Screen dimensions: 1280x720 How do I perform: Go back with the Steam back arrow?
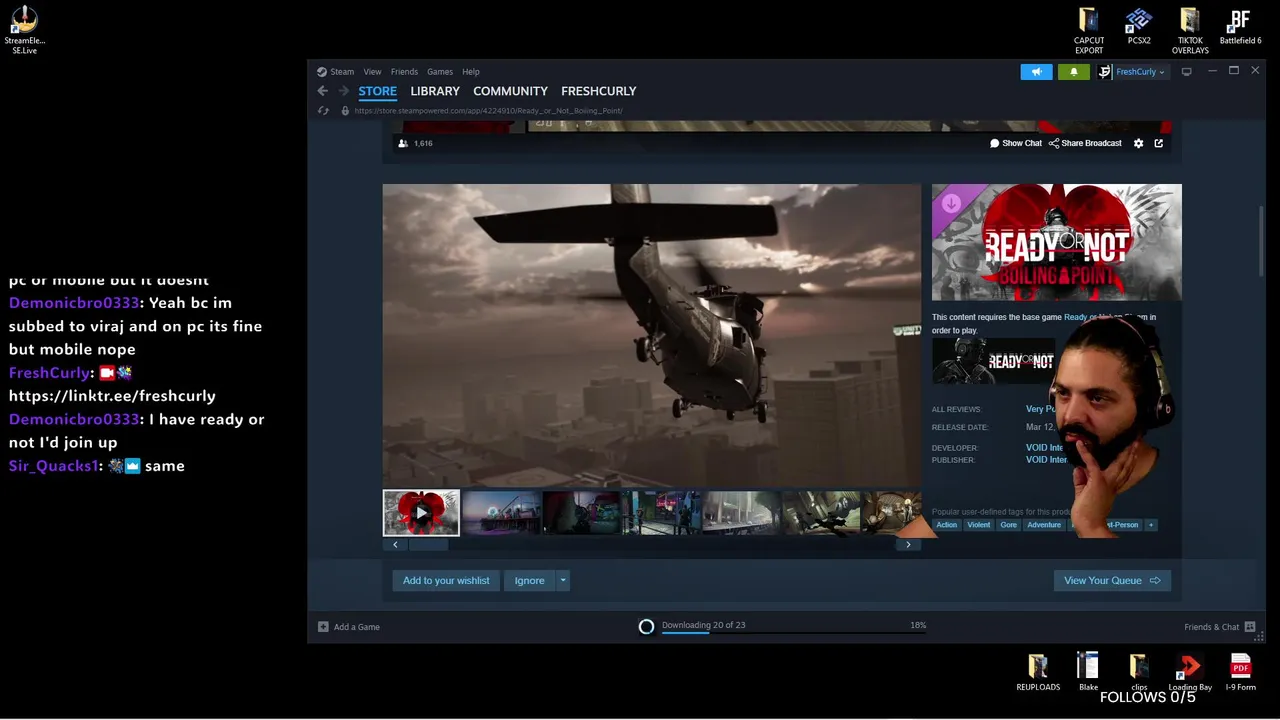[x=323, y=91]
